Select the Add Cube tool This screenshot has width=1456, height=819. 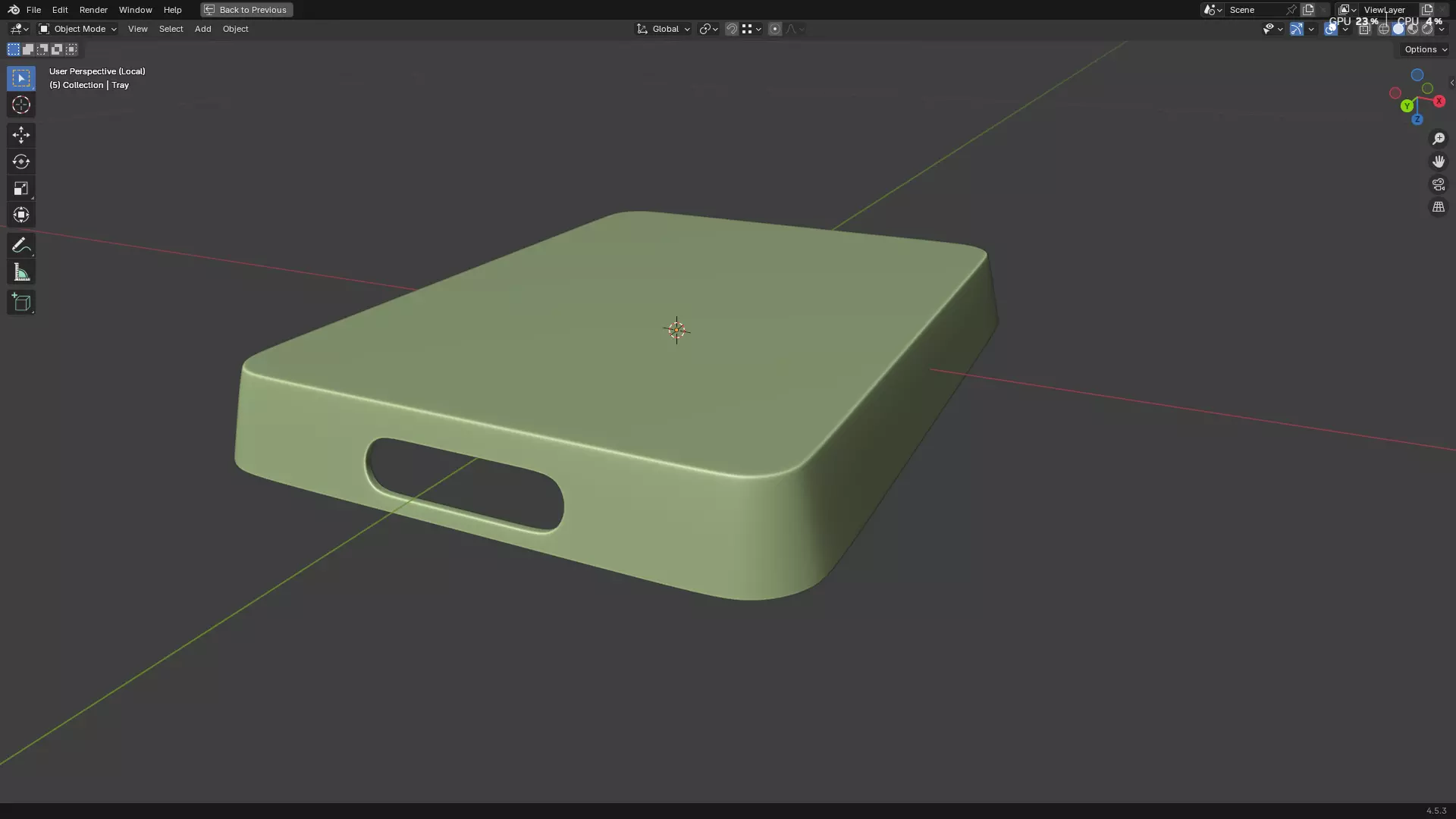(x=21, y=303)
